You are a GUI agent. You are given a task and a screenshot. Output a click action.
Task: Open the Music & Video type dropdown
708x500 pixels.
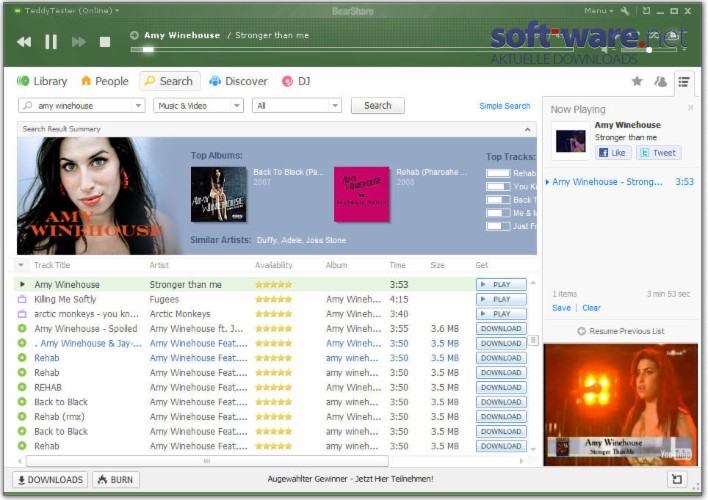[198, 106]
